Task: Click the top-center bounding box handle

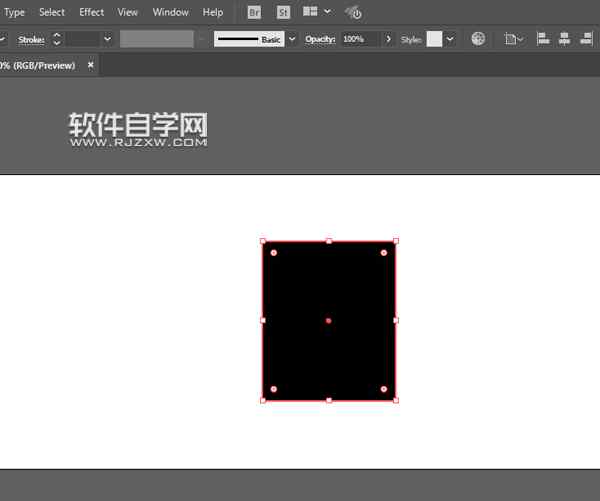Action: tap(329, 241)
